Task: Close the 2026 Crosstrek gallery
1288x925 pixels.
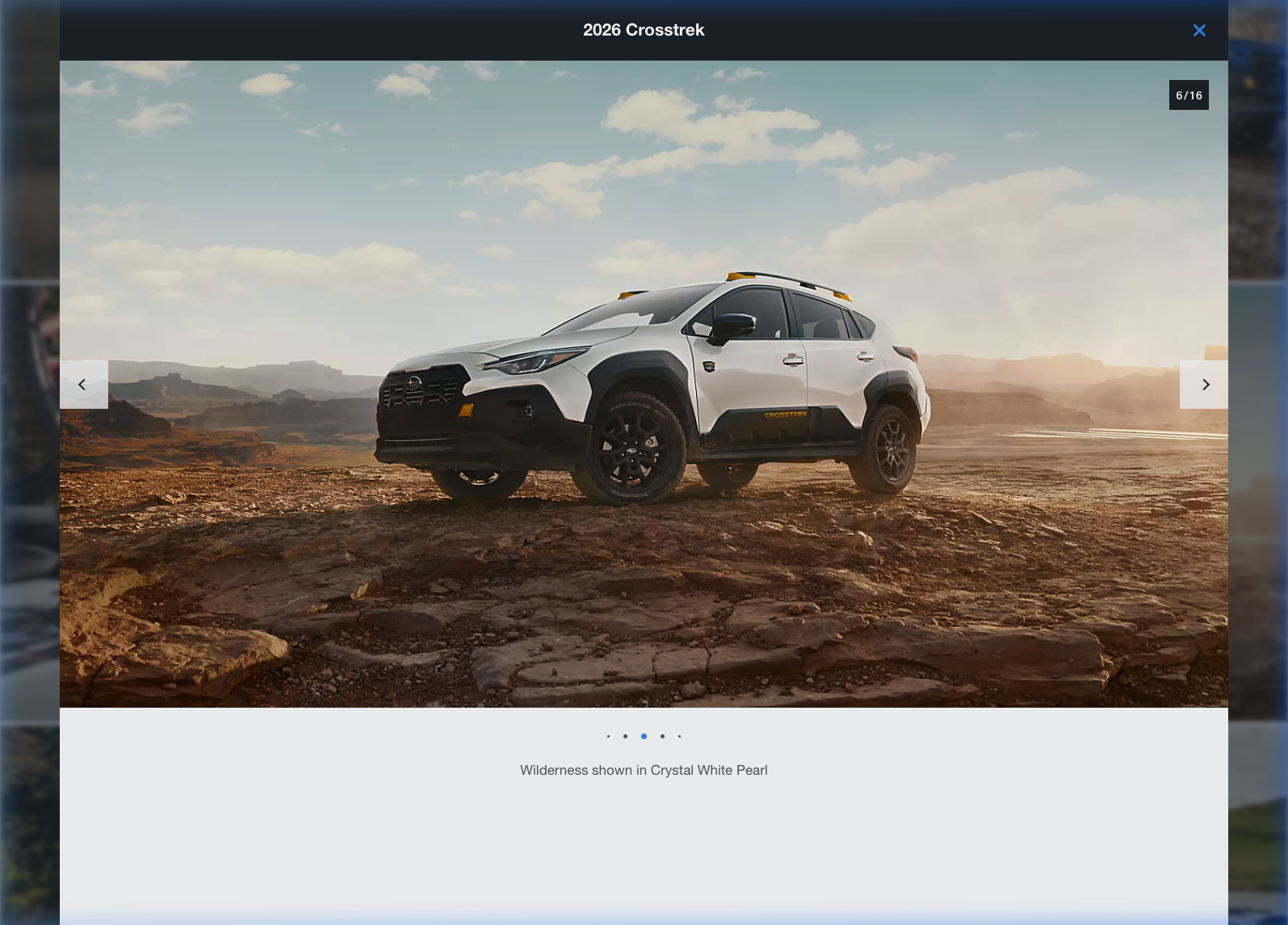Action: (1199, 31)
